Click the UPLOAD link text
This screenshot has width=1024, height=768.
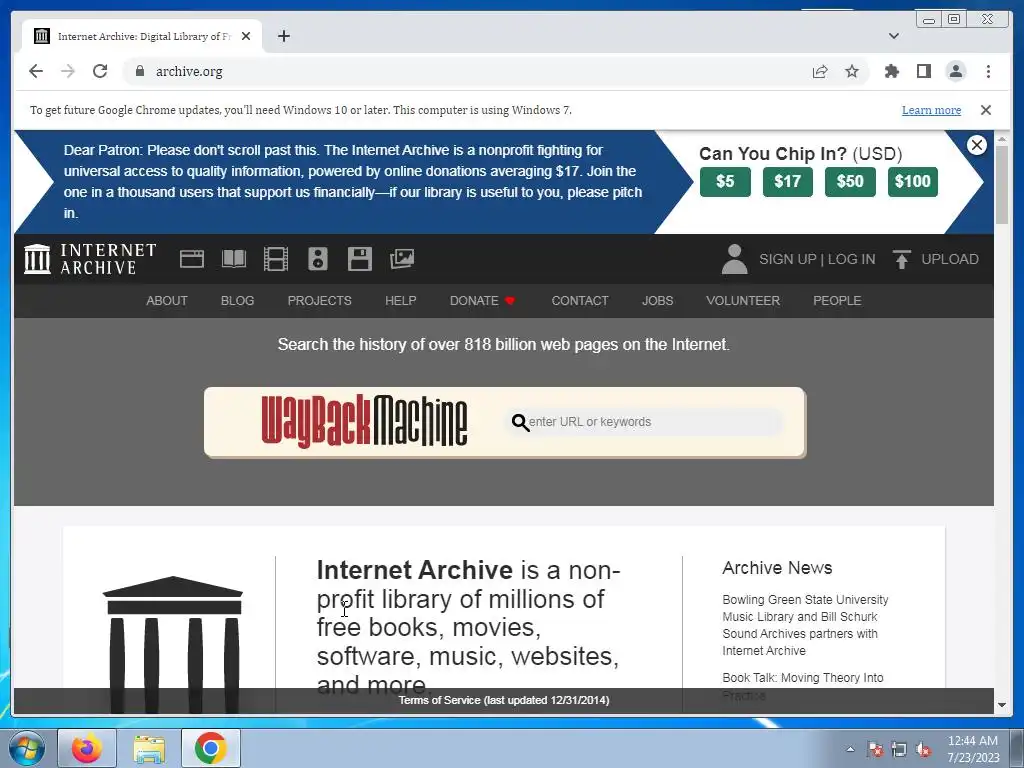(950, 259)
